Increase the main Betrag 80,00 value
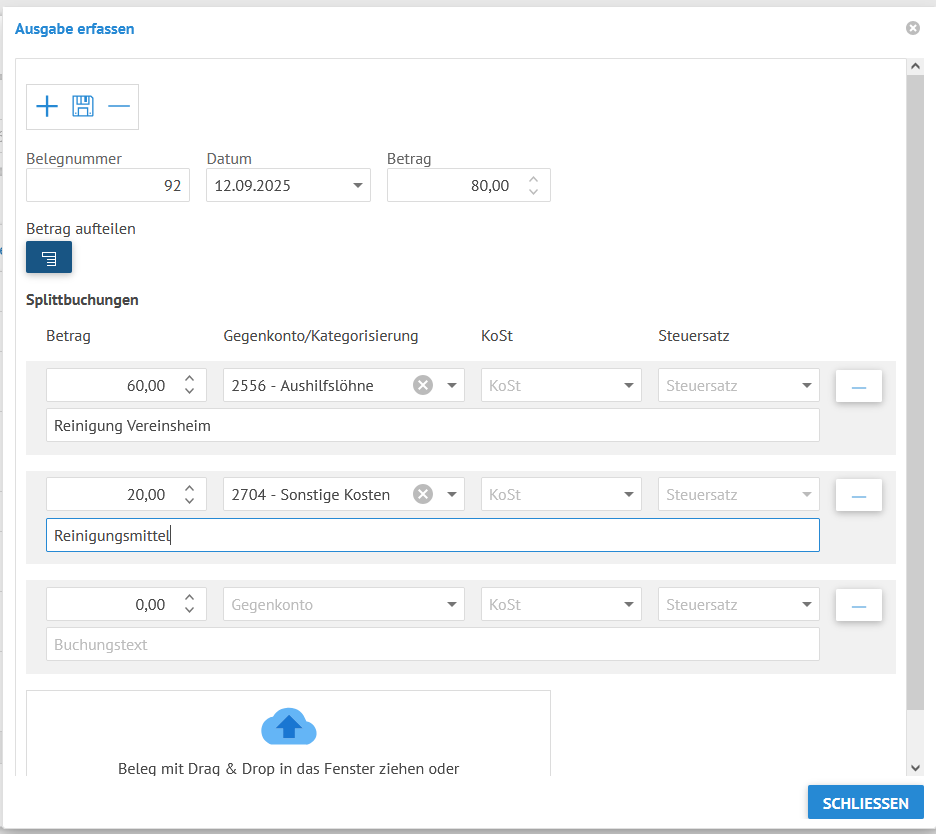Image resolution: width=936 pixels, height=834 pixels. [534, 180]
